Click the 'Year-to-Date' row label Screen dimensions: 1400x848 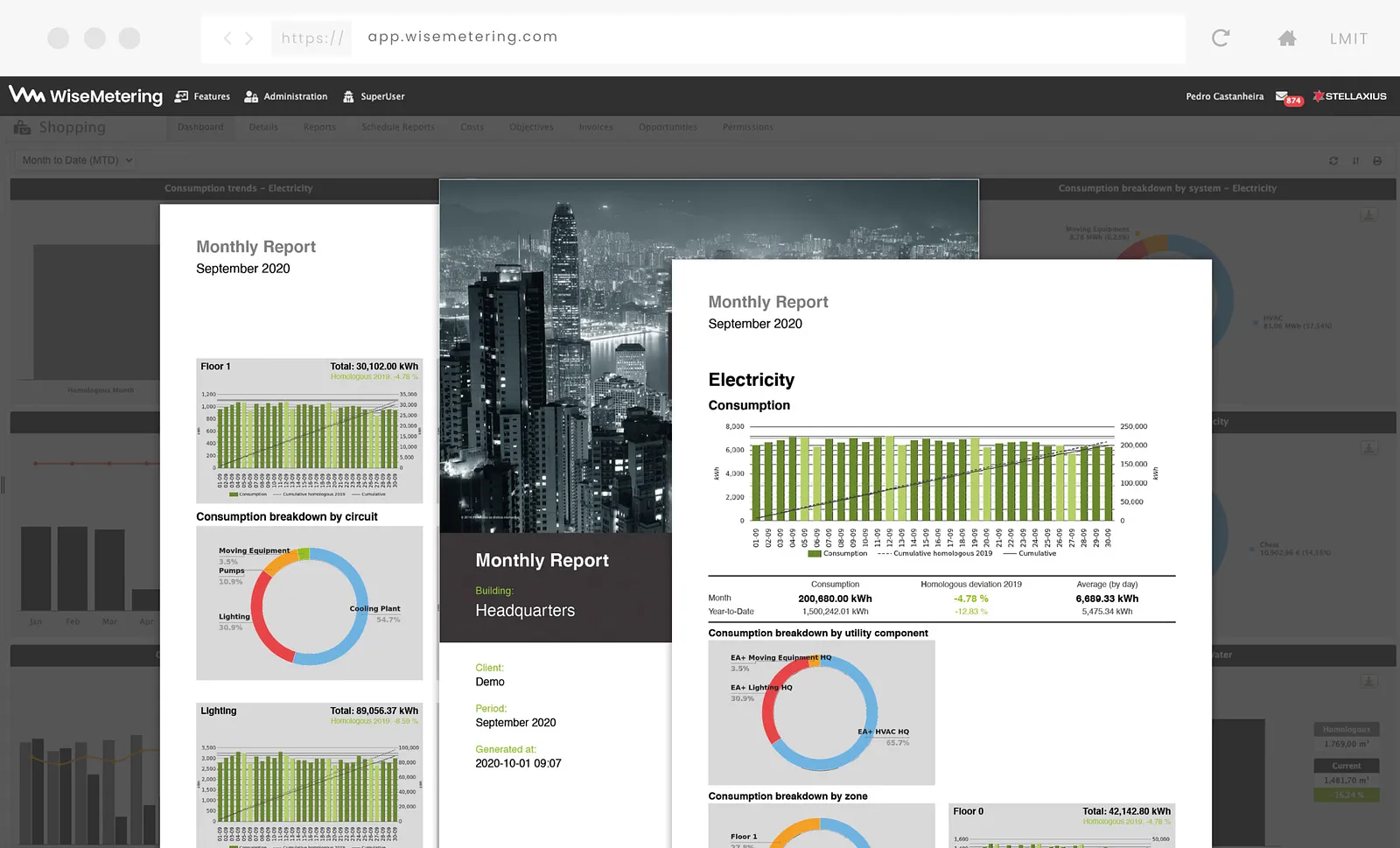tap(731, 612)
